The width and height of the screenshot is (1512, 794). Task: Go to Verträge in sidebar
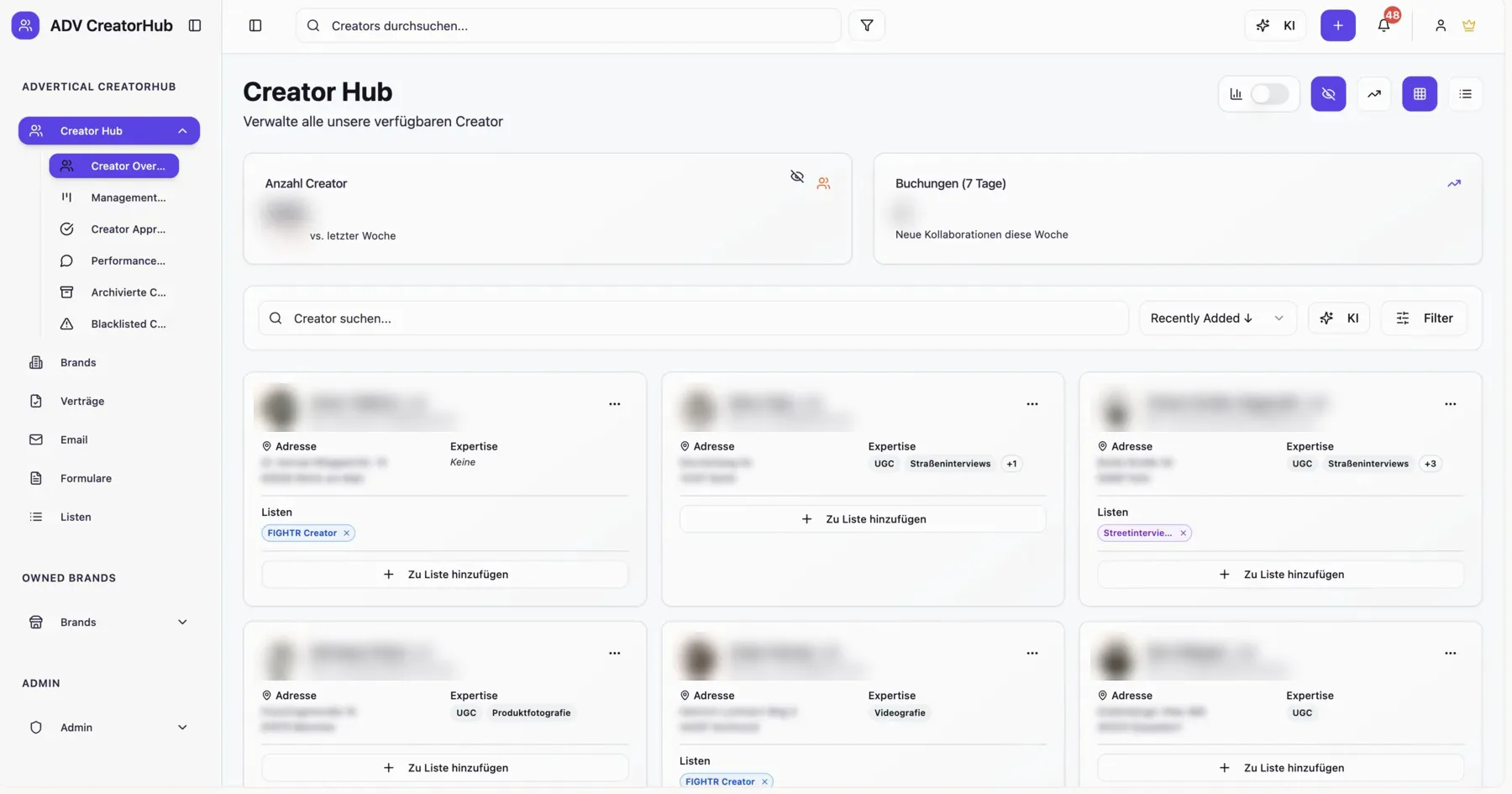[x=109, y=401]
